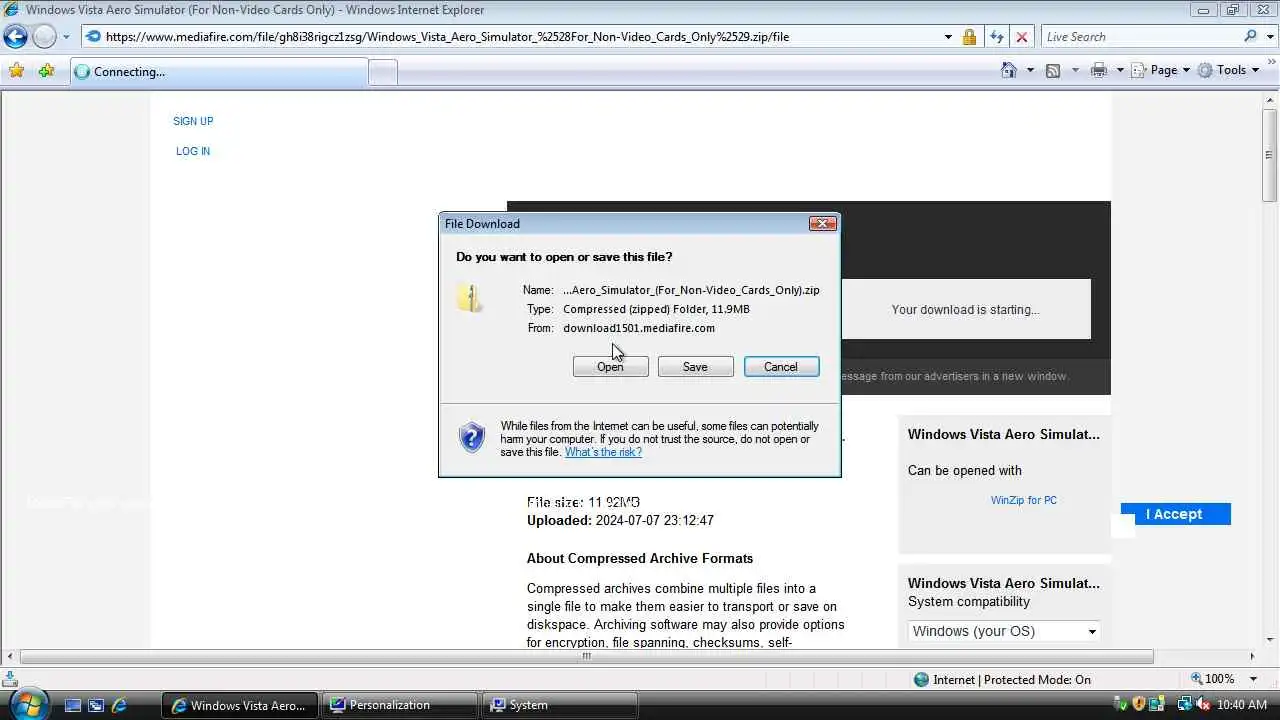Open the search provider options dropdown
The image size is (1280, 720).
pyautogui.click(x=1268, y=37)
